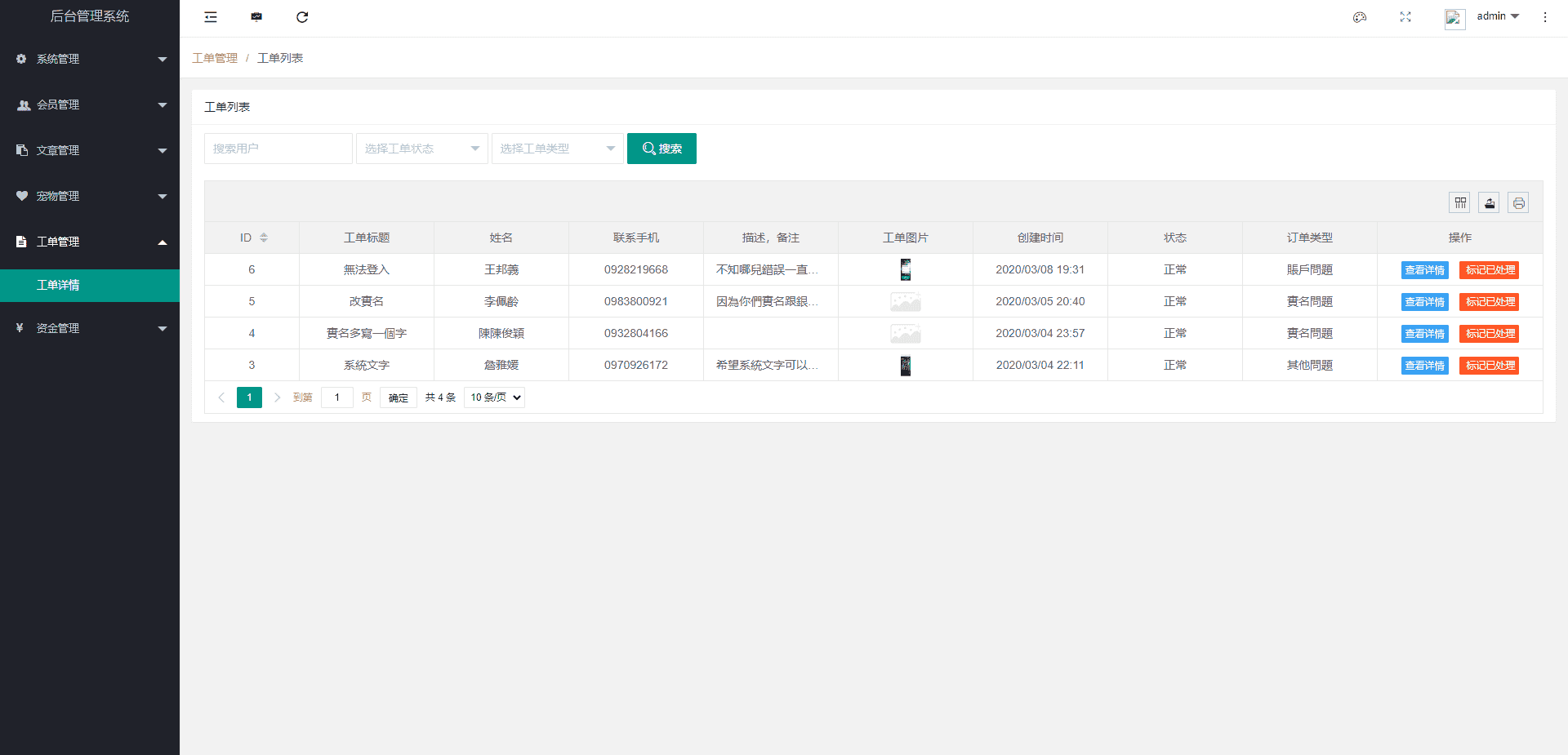Image resolution: width=1568 pixels, height=755 pixels.
Task: Click 标记已处理 for the 系統文字 ticket
Action: [x=1490, y=366]
